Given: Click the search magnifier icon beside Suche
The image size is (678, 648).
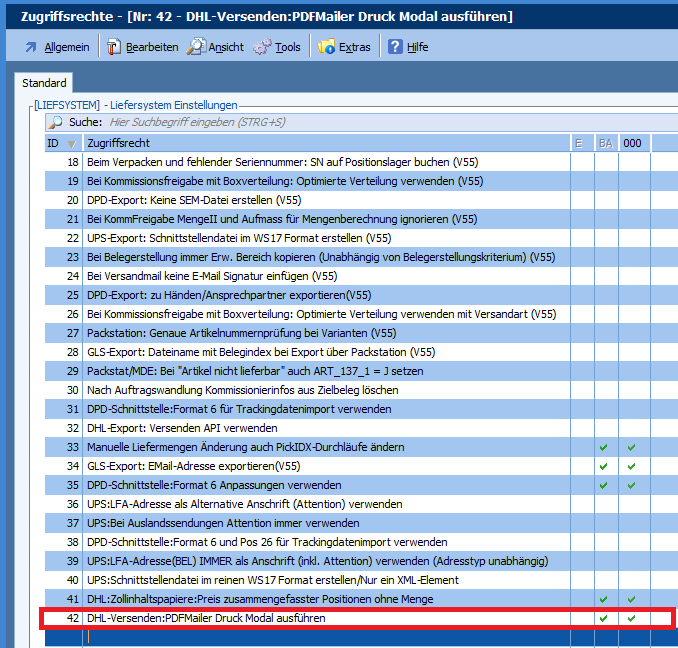Looking at the screenshot, I should point(57,122).
